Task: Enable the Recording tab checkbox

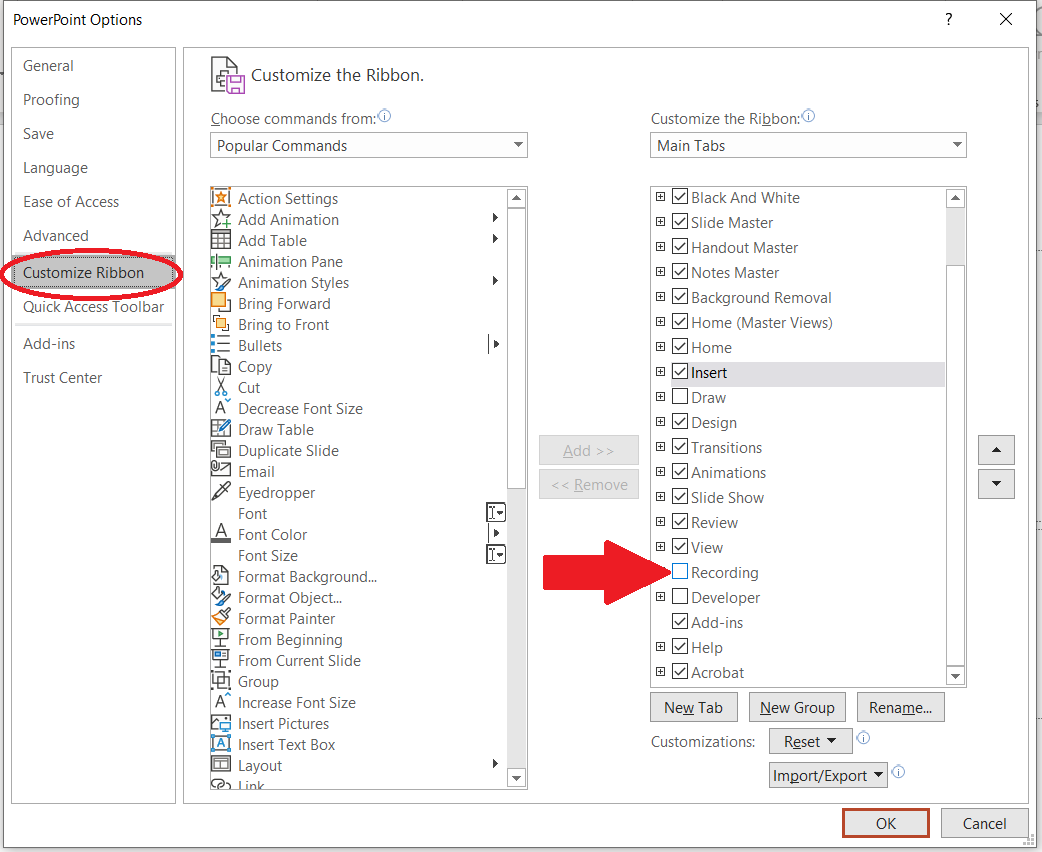Action: tap(680, 572)
